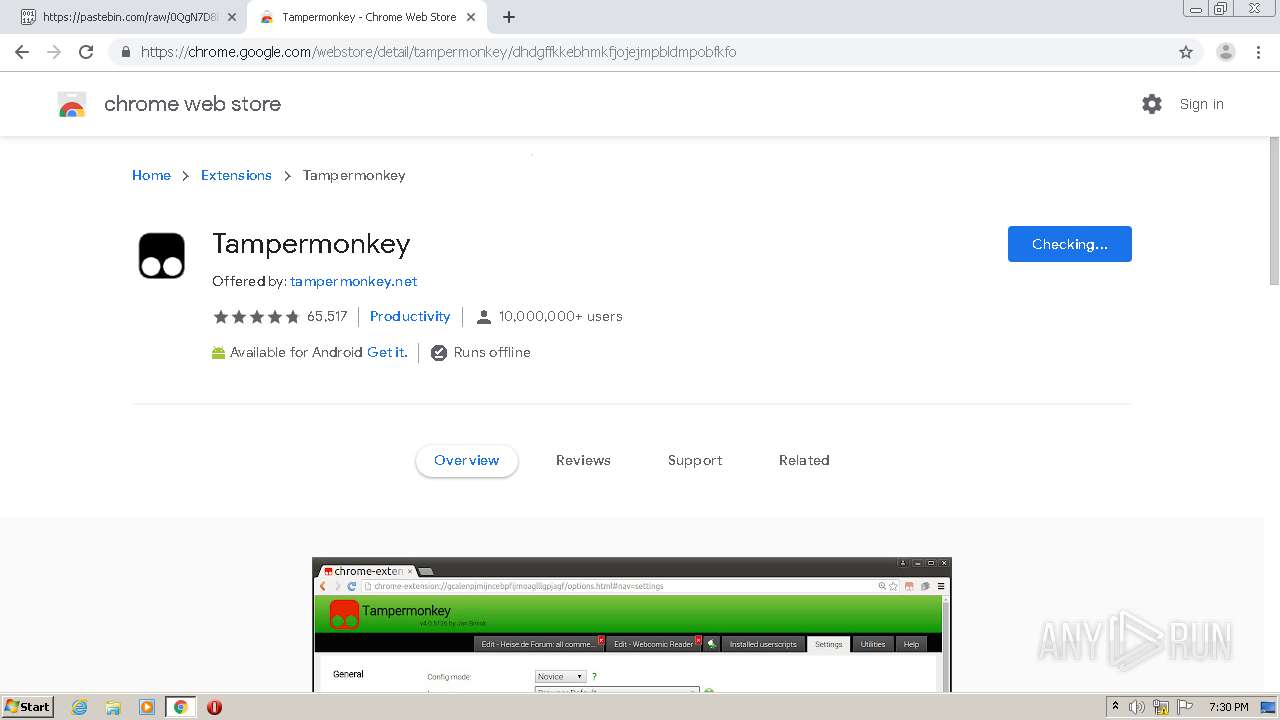
Task: Open the Chrome three-dot menu
Action: pos(1258,52)
